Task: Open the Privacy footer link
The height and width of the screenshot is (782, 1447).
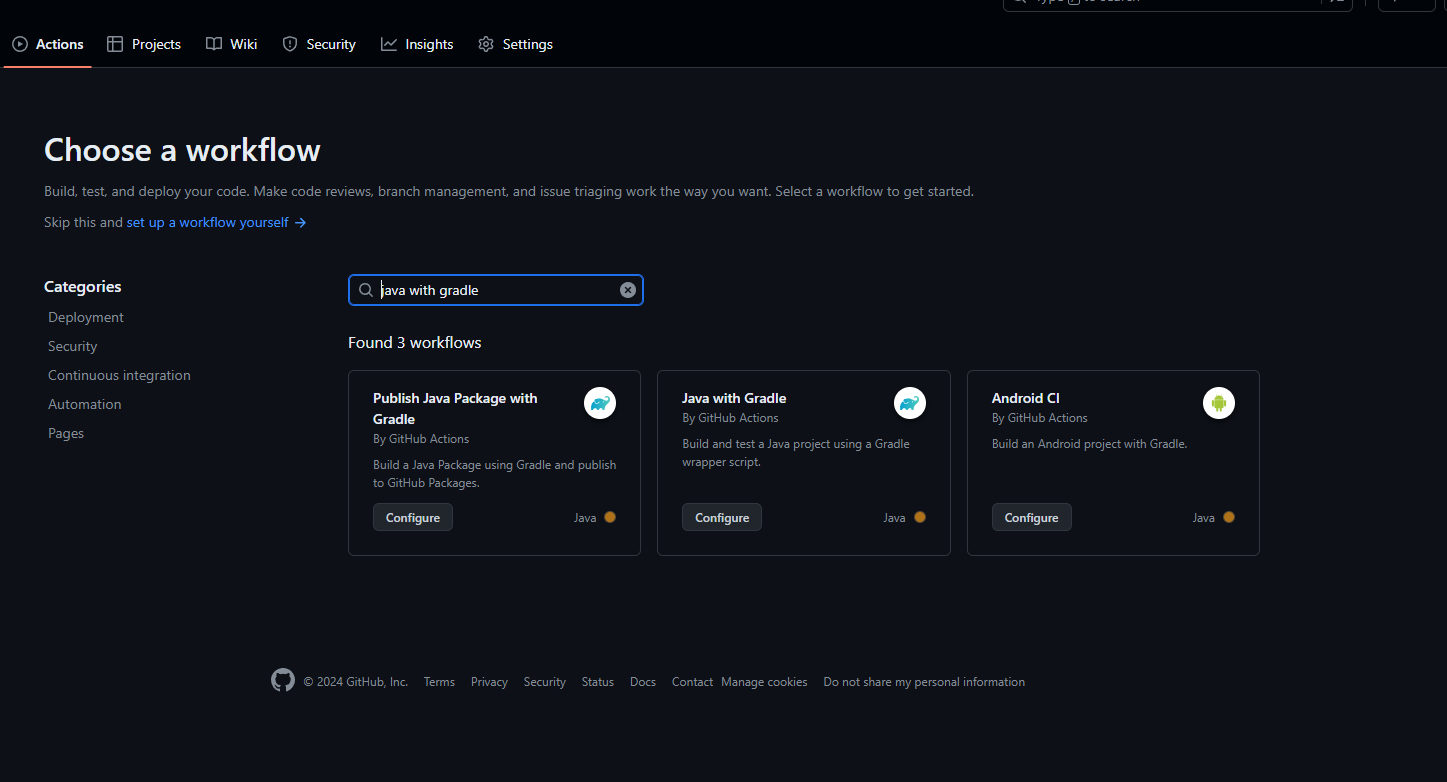Action: click(489, 682)
